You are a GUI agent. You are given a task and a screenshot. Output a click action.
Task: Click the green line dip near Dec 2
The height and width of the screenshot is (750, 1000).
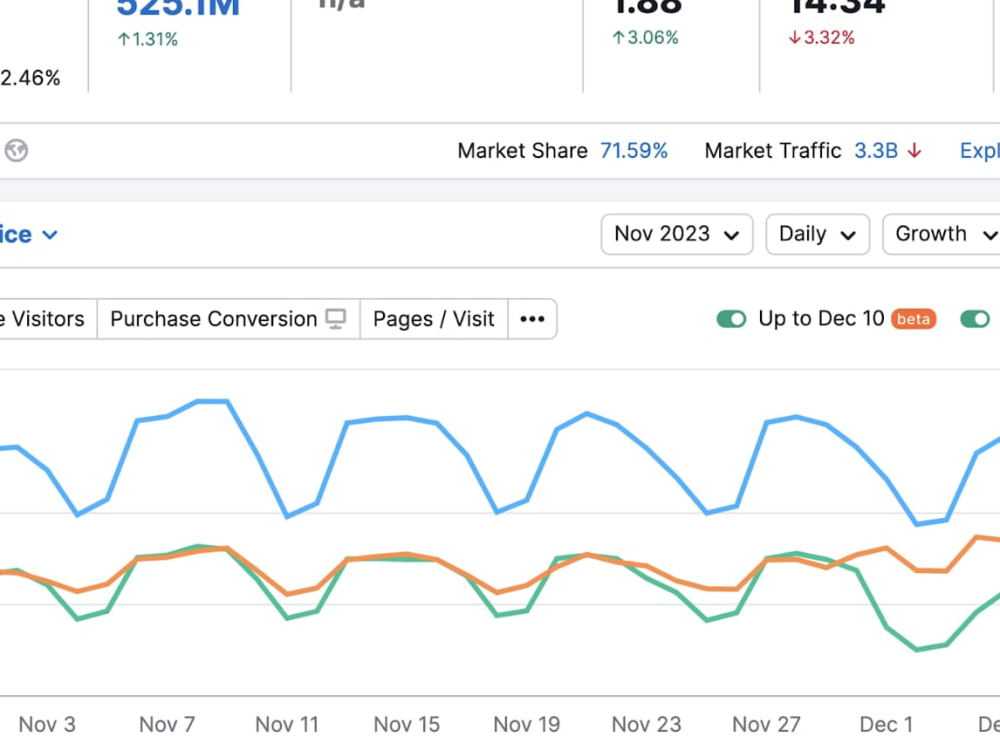click(x=917, y=650)
